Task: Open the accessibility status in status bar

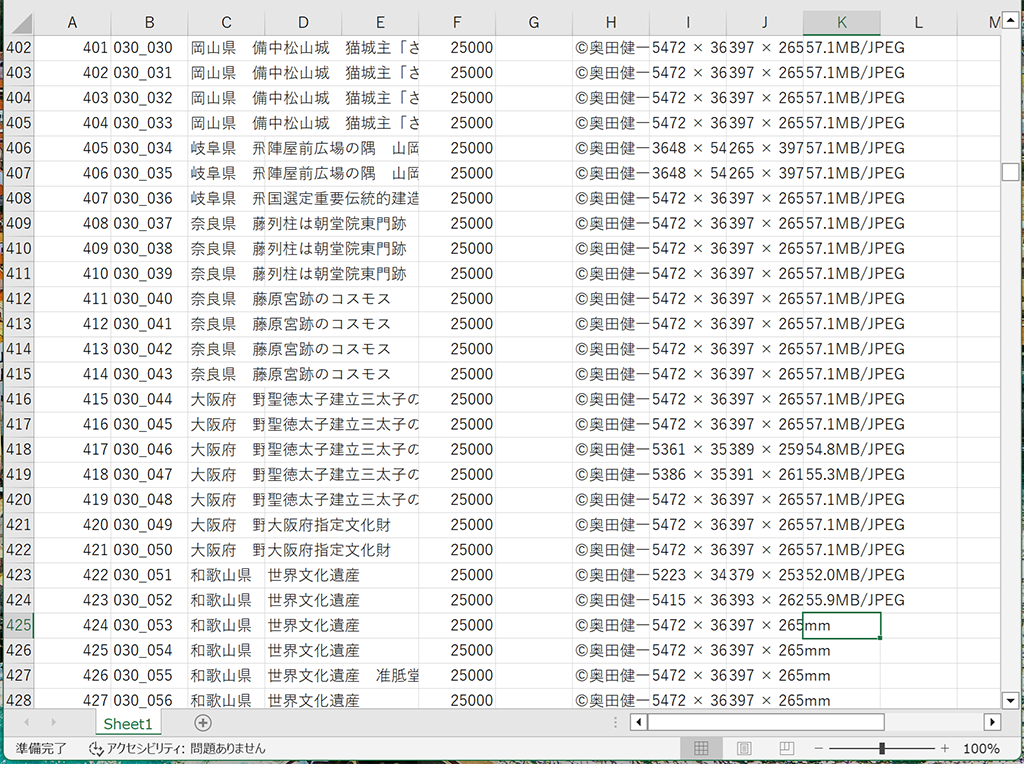Action: 178,748
